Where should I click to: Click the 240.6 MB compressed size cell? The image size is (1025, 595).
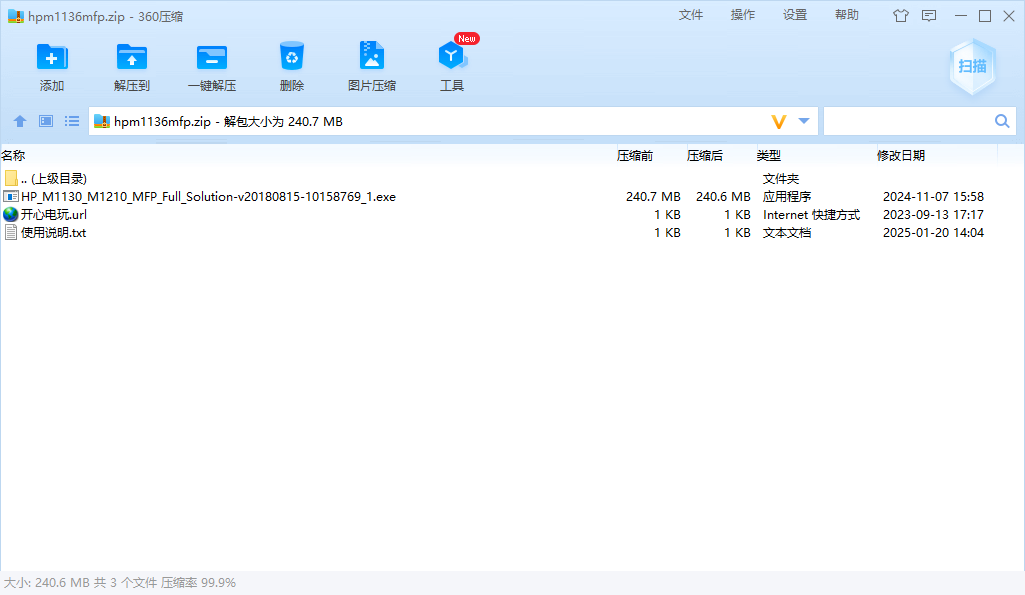723,197
